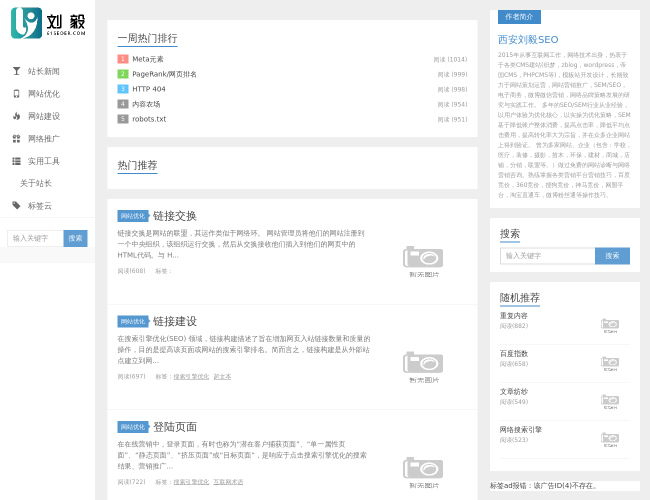Click rank badge number 1
This screenshot has height=500, width=650.
[123, 59]
